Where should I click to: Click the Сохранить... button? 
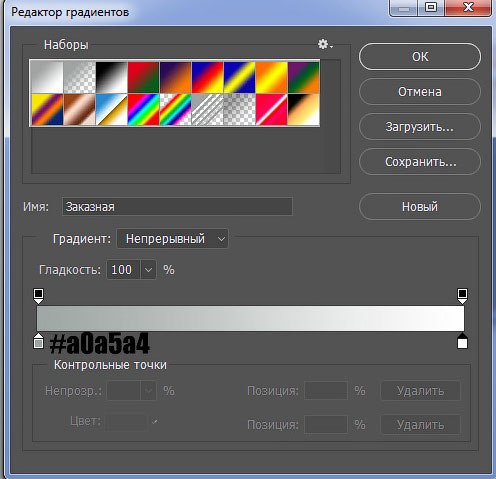tap(420, 162)
